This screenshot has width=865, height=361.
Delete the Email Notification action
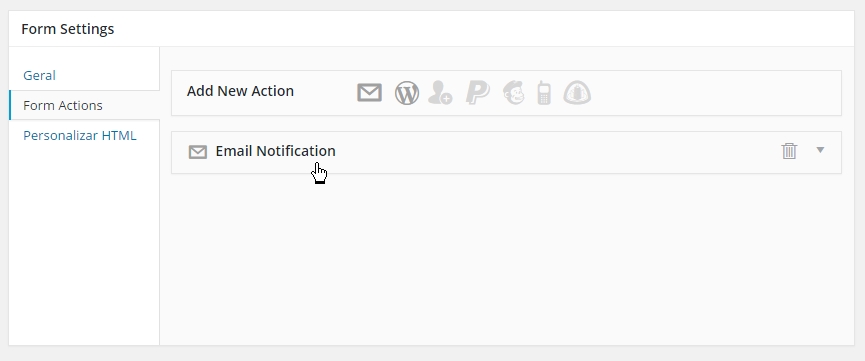pos(789,151)
